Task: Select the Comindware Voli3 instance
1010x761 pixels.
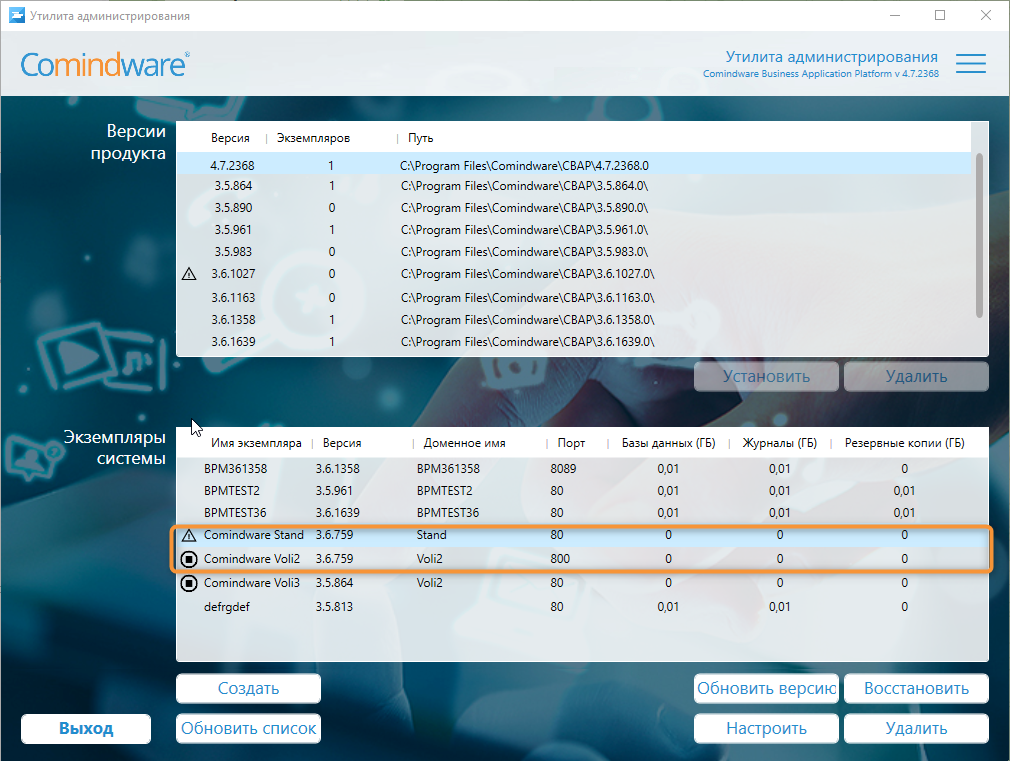Action: (582, 583)
